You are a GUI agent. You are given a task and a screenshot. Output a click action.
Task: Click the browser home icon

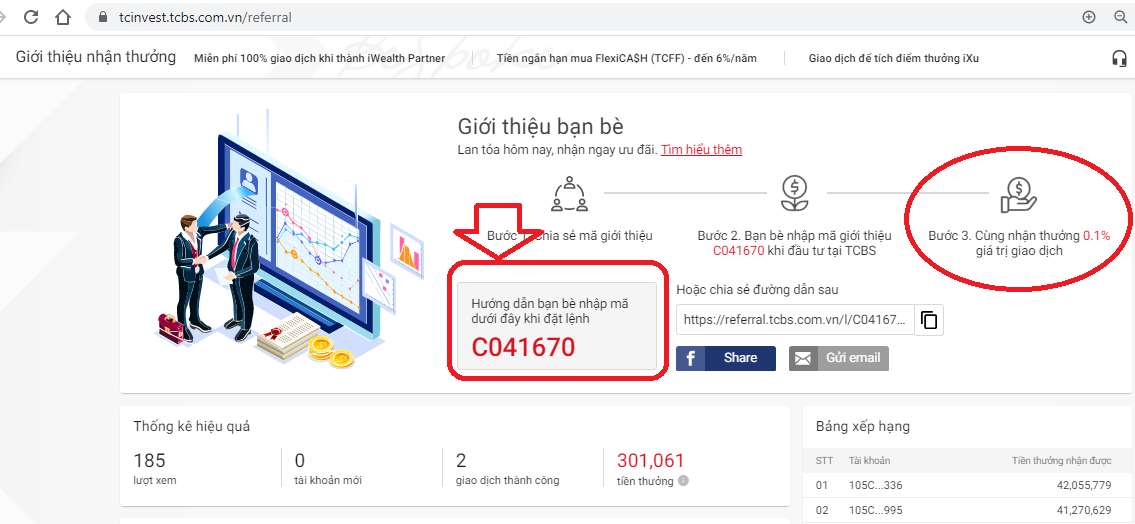pyautogui.click(x=63, y=17)
